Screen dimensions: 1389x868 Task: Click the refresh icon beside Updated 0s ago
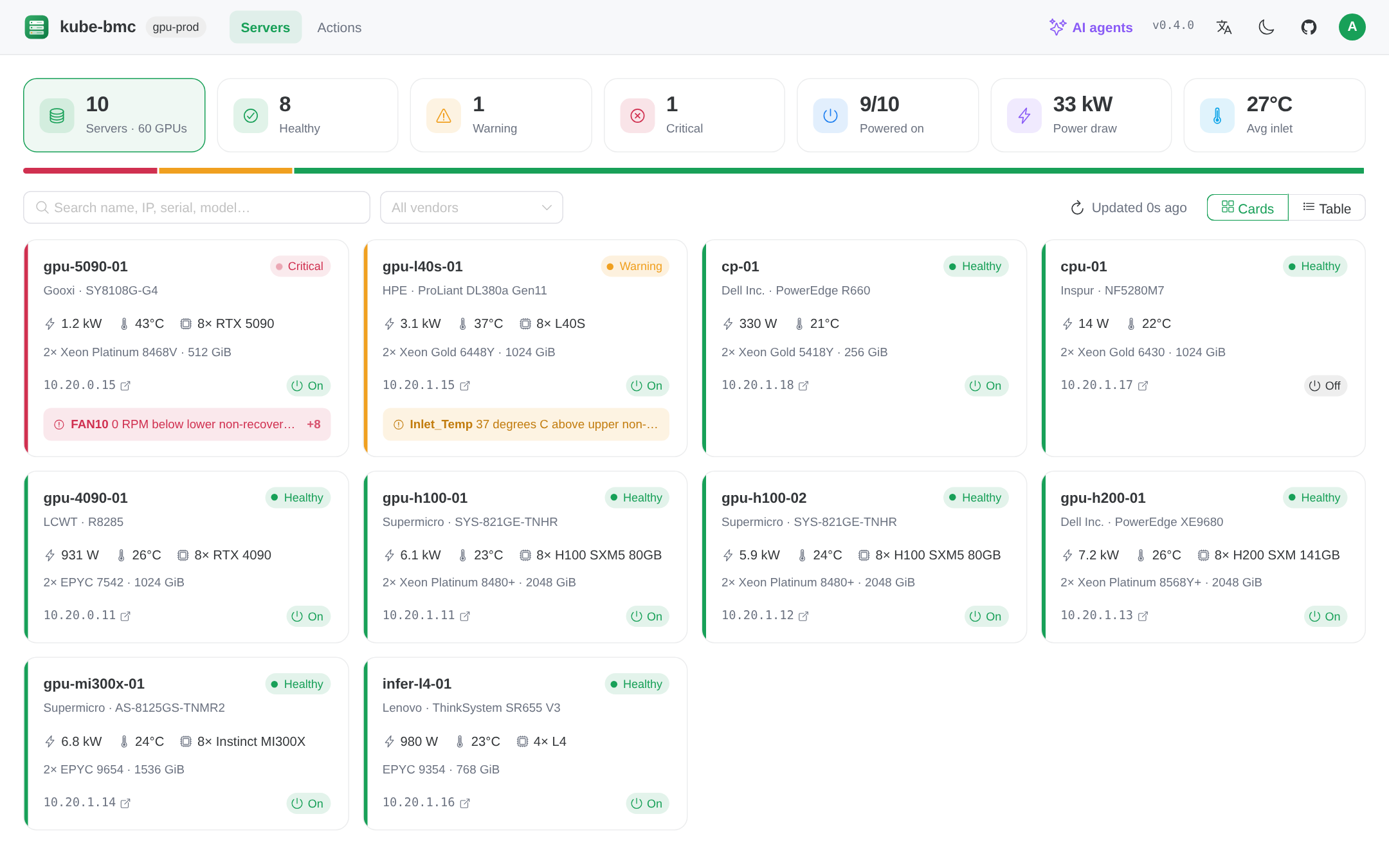pos(1077,208)
